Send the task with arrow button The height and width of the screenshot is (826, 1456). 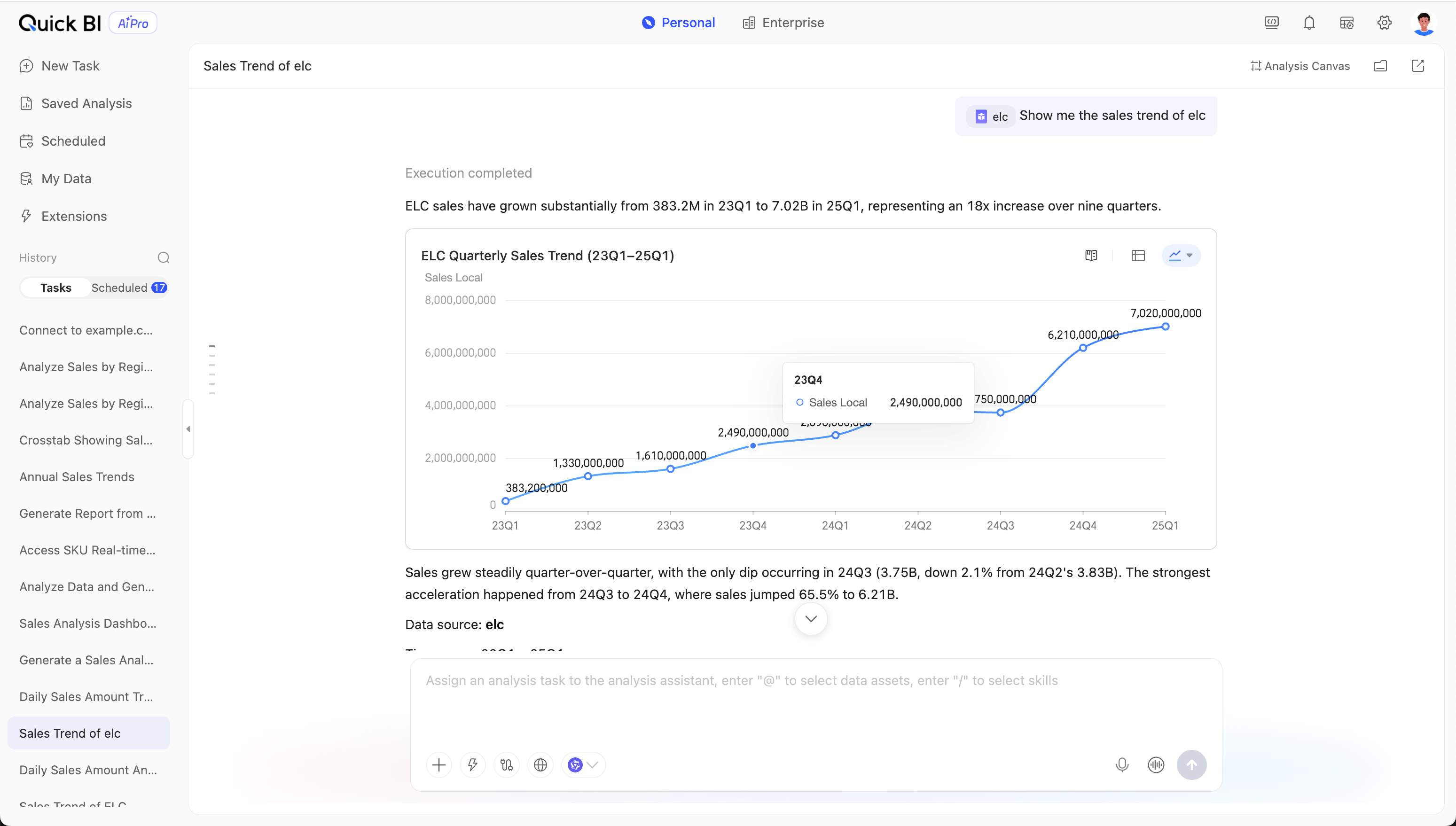tap(1191, 765)
